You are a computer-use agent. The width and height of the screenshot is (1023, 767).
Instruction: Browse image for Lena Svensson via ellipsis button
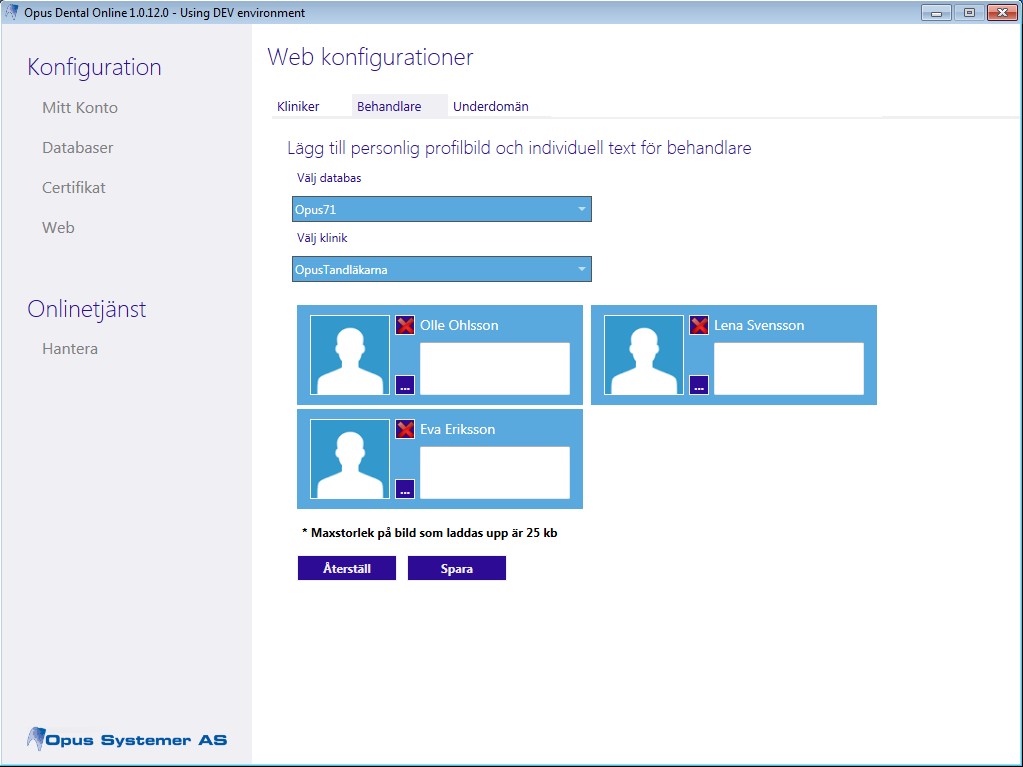point(699,385)
